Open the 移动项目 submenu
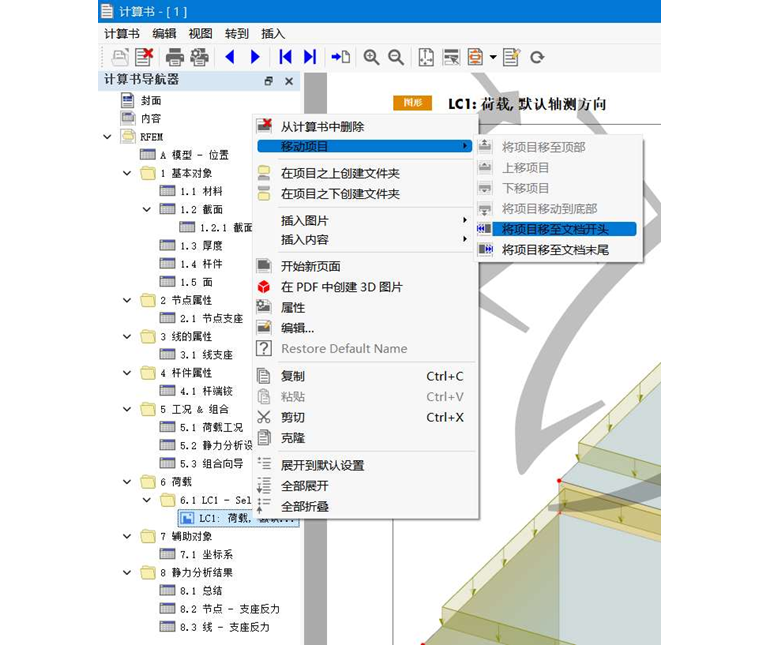Screen dimensions: 760x645 click(x=364, y=146)
